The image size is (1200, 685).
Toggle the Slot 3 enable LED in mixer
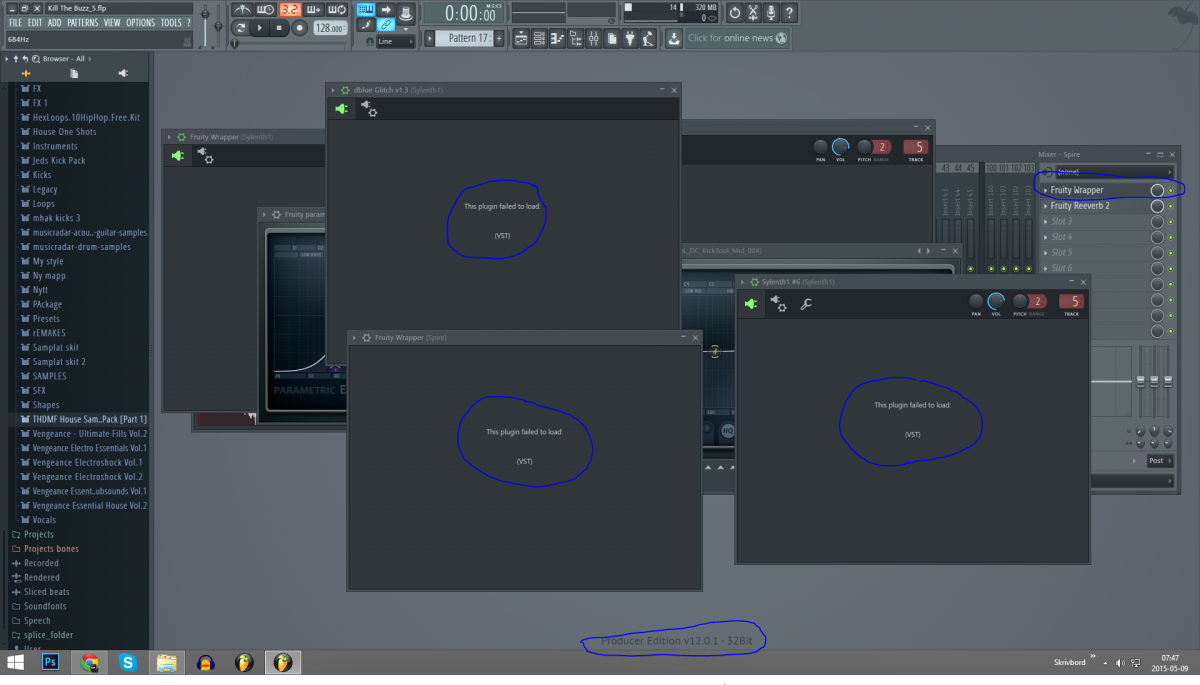tap(1171, 221)
